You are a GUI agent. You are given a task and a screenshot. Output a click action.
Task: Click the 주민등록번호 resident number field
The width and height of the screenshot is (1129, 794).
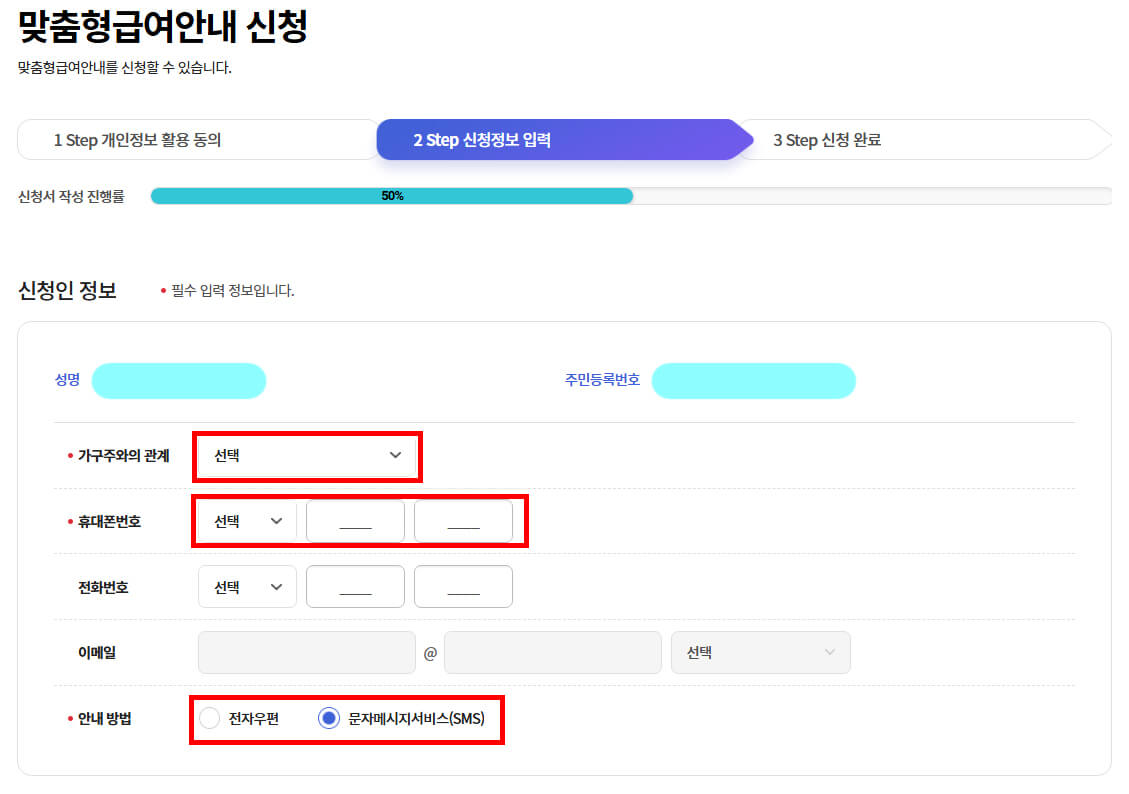click(754, 381)
